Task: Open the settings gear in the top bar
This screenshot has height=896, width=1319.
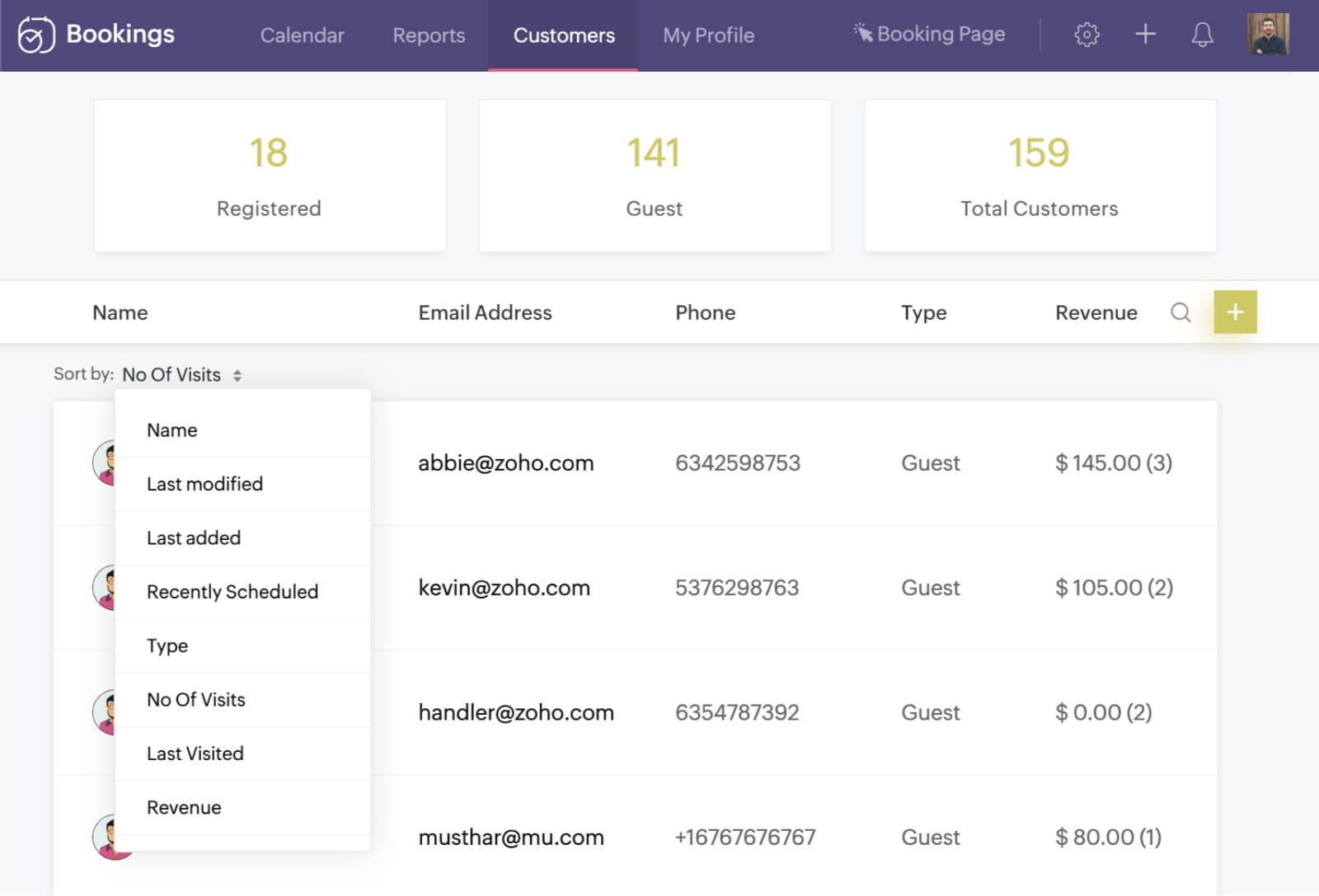Action: (1087, 35)
